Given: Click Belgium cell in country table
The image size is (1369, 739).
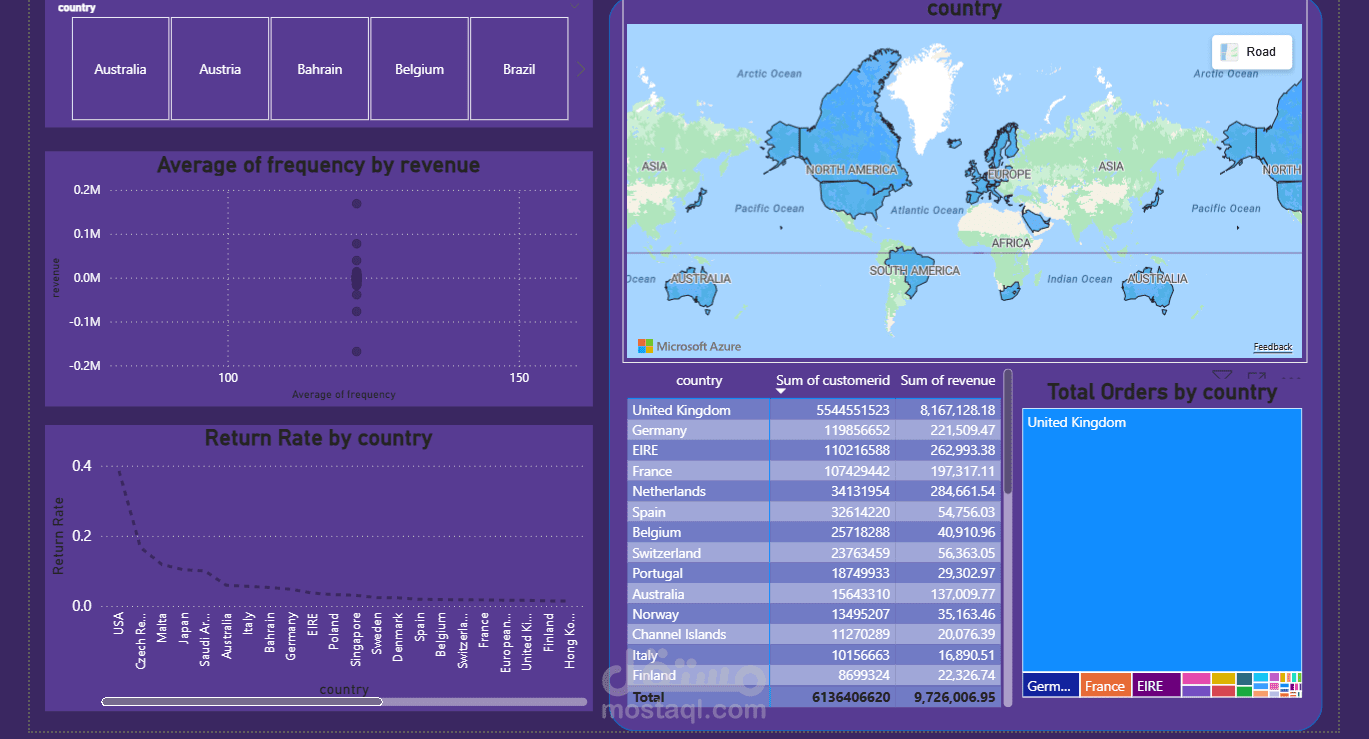Looking at the screenshot, I should tap(698, 532).
